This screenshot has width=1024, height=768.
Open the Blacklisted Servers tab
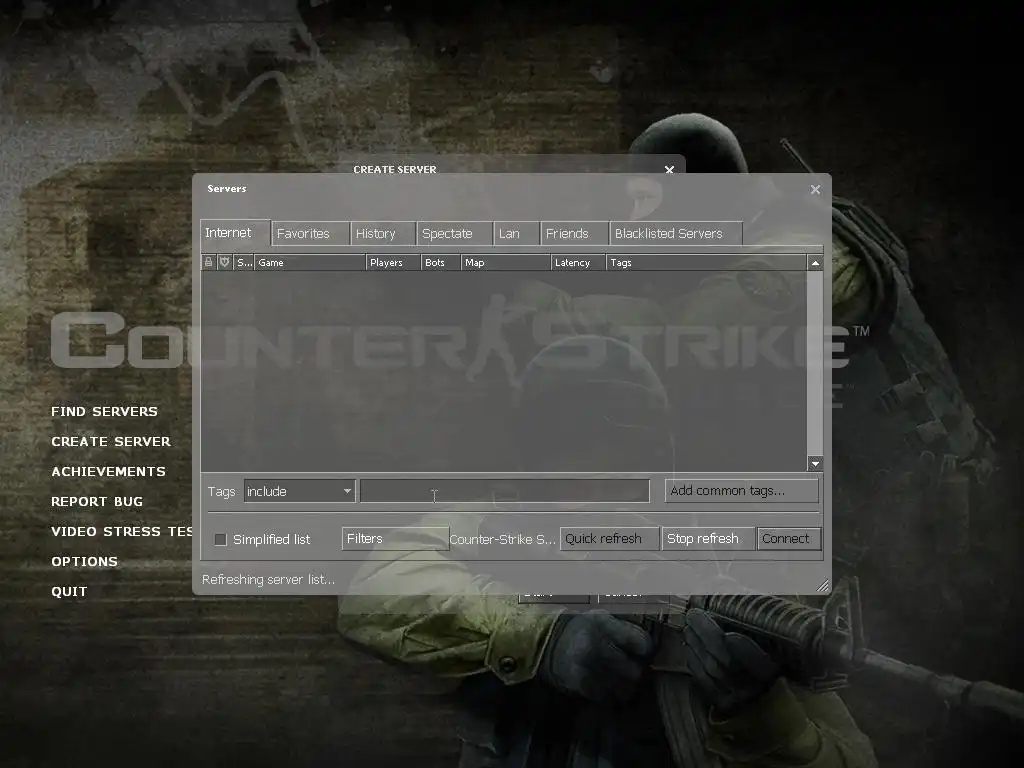[x=676, y=234]
